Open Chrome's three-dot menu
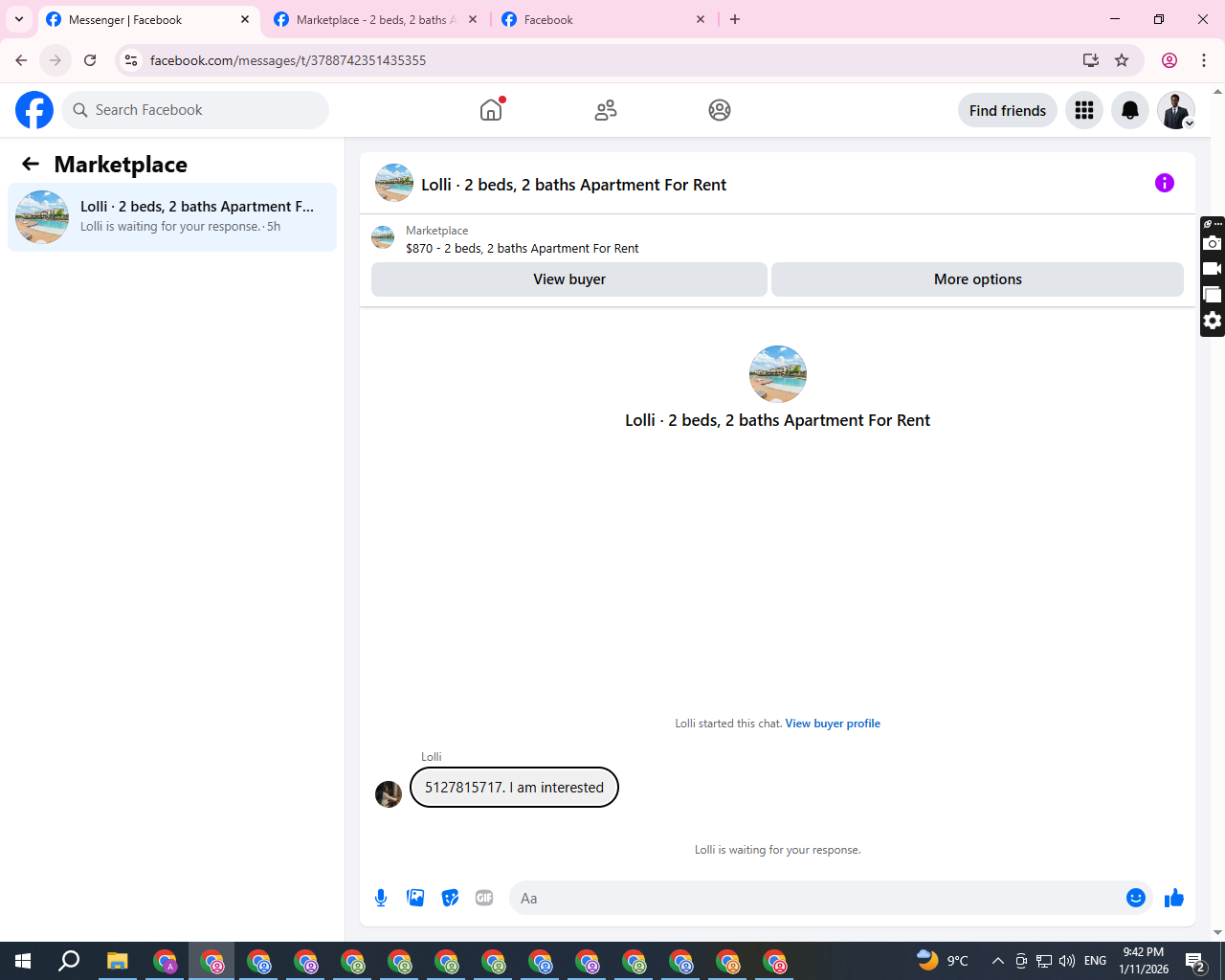 pos(1204,60)
